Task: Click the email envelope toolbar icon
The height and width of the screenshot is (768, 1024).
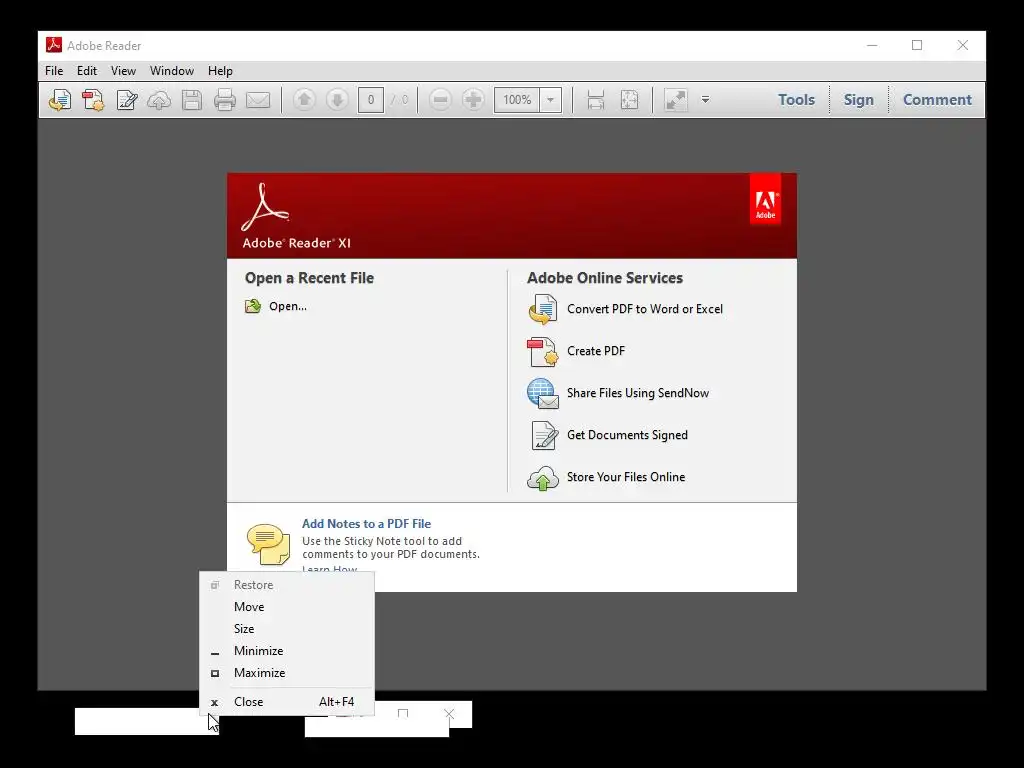Action: pyautogui.click(x=258, y=100)
